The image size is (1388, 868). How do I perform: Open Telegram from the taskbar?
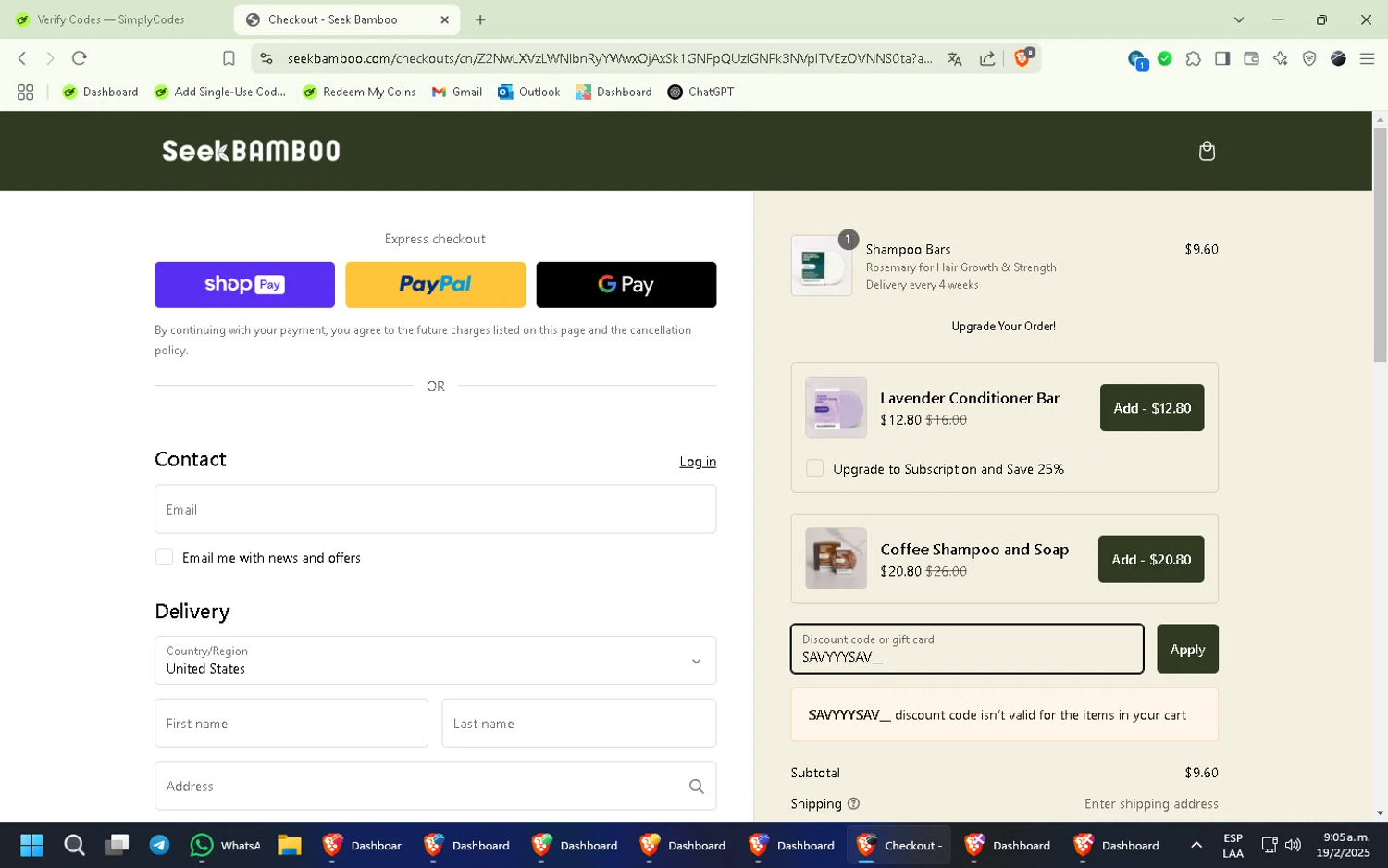point(159,845)
